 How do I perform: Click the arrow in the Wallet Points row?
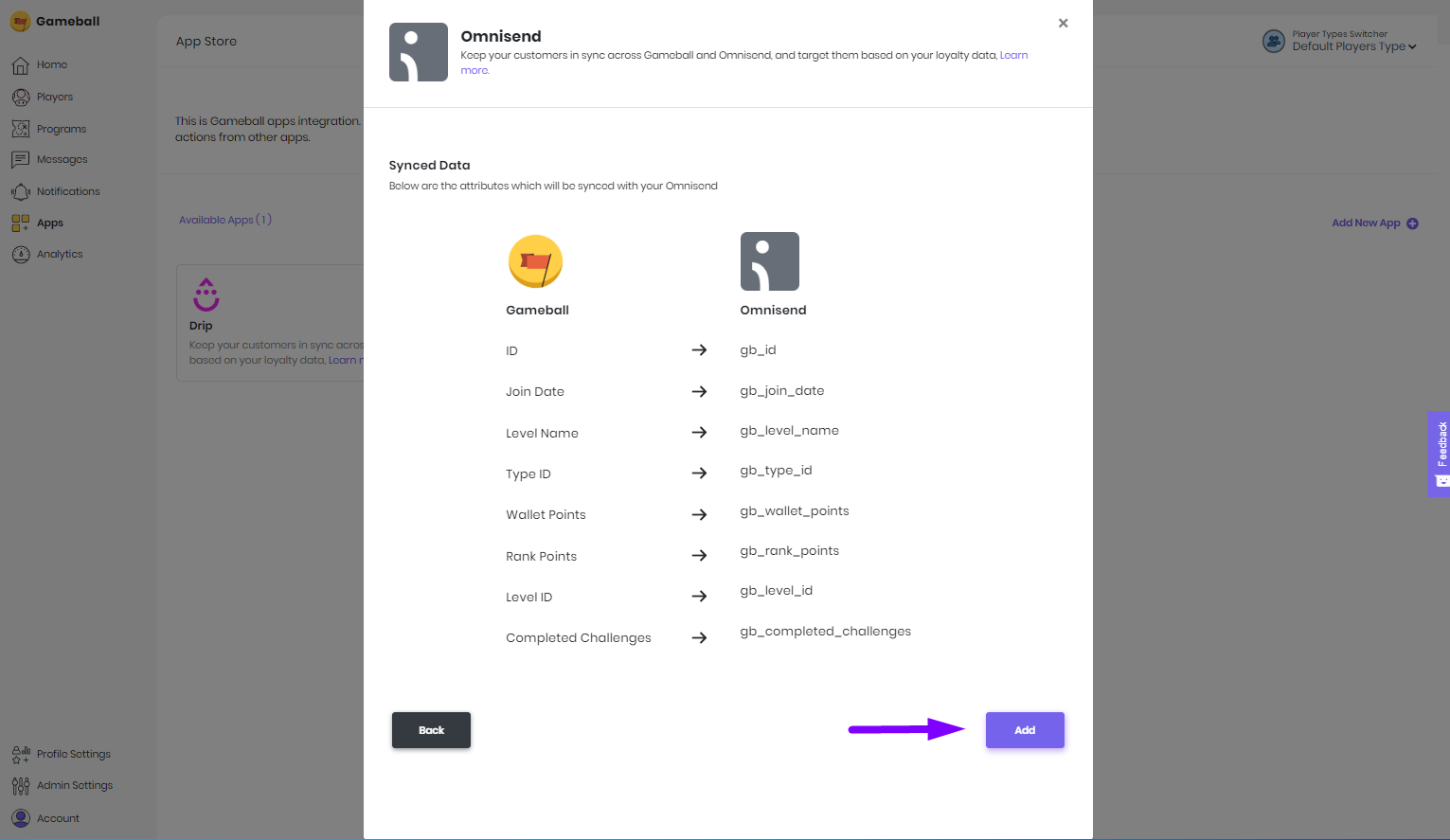(x=699, y=515)
